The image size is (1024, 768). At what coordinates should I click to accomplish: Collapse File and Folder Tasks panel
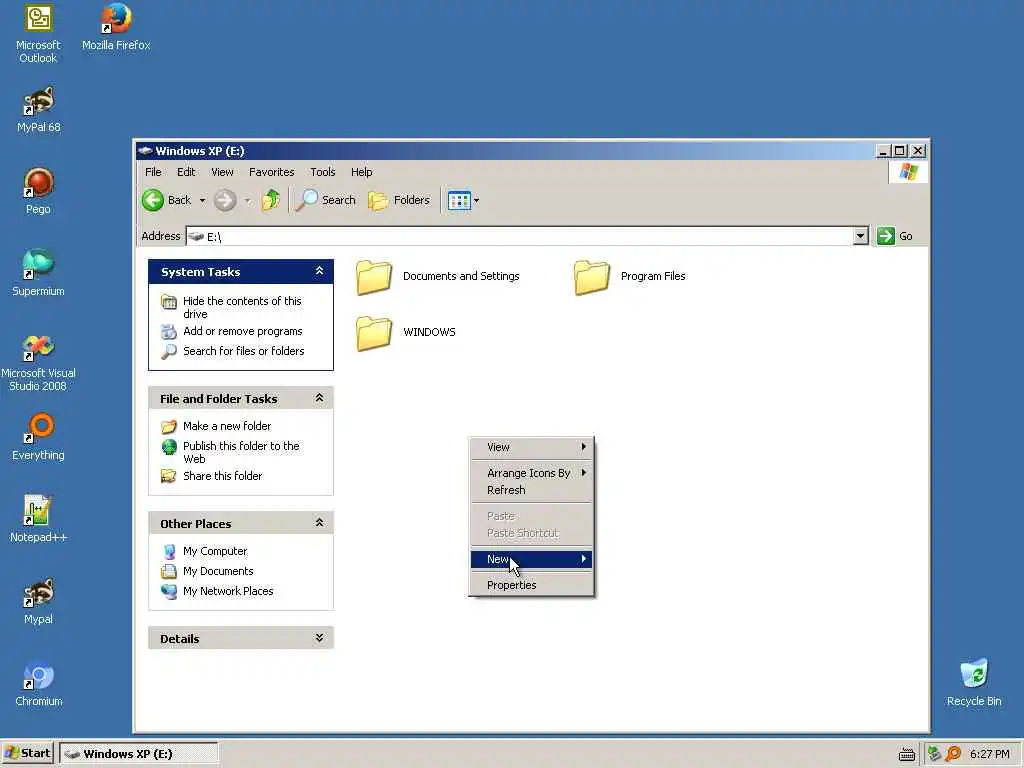(x=319, y=398)
